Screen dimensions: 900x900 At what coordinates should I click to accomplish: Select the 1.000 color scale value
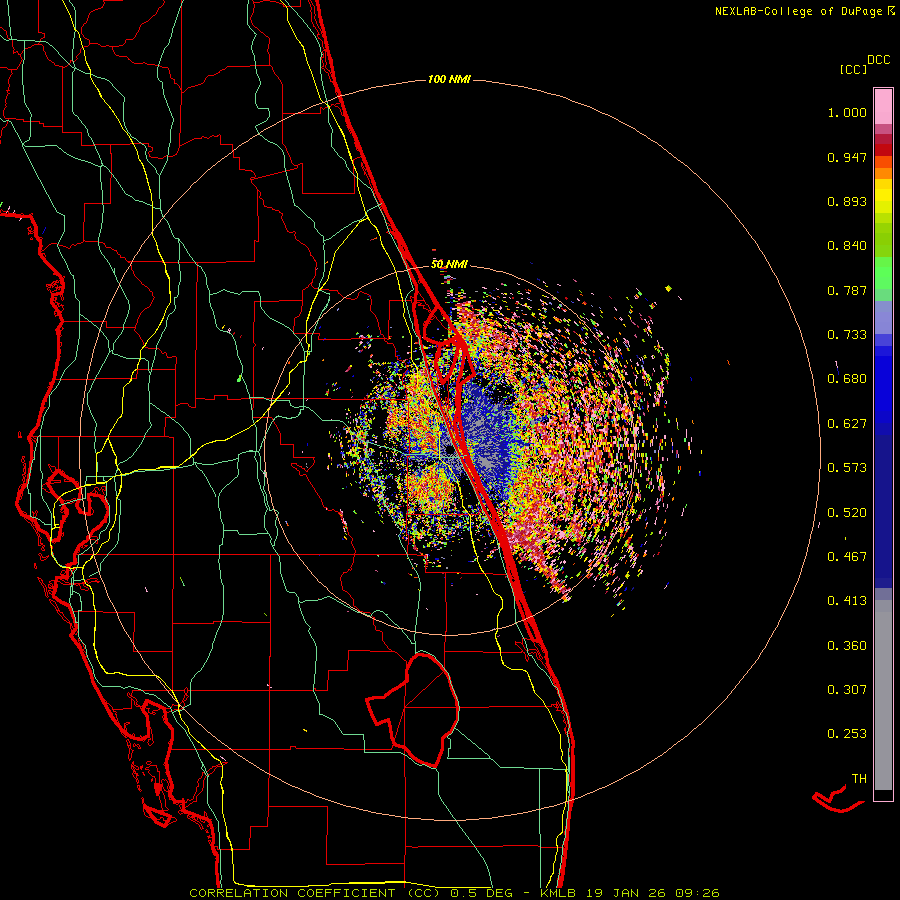[x=847, y=112]
